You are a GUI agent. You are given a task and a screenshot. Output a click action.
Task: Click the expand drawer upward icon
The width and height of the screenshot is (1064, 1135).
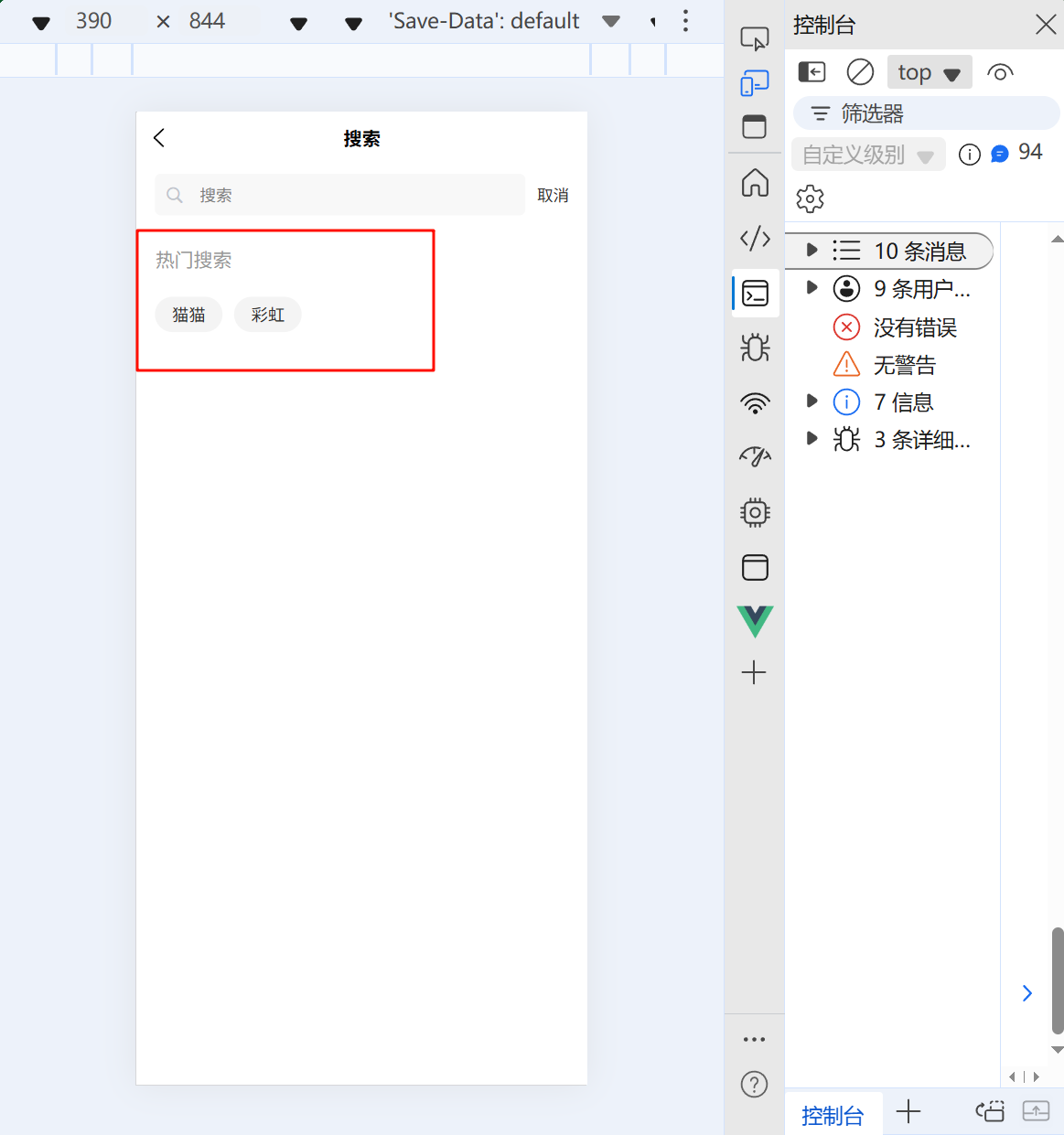tap(1036, 1111)
